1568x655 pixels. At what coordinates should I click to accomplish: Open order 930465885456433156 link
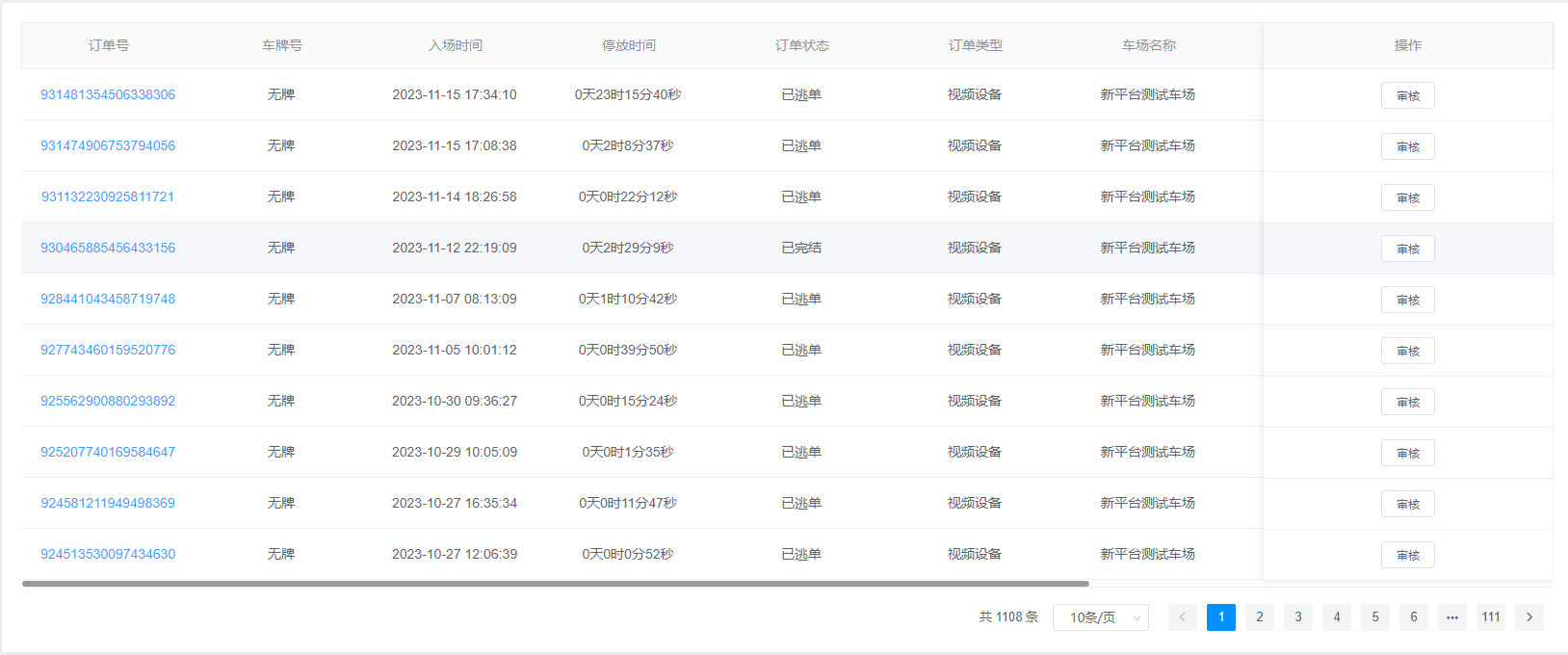click(x=108, y=248)
